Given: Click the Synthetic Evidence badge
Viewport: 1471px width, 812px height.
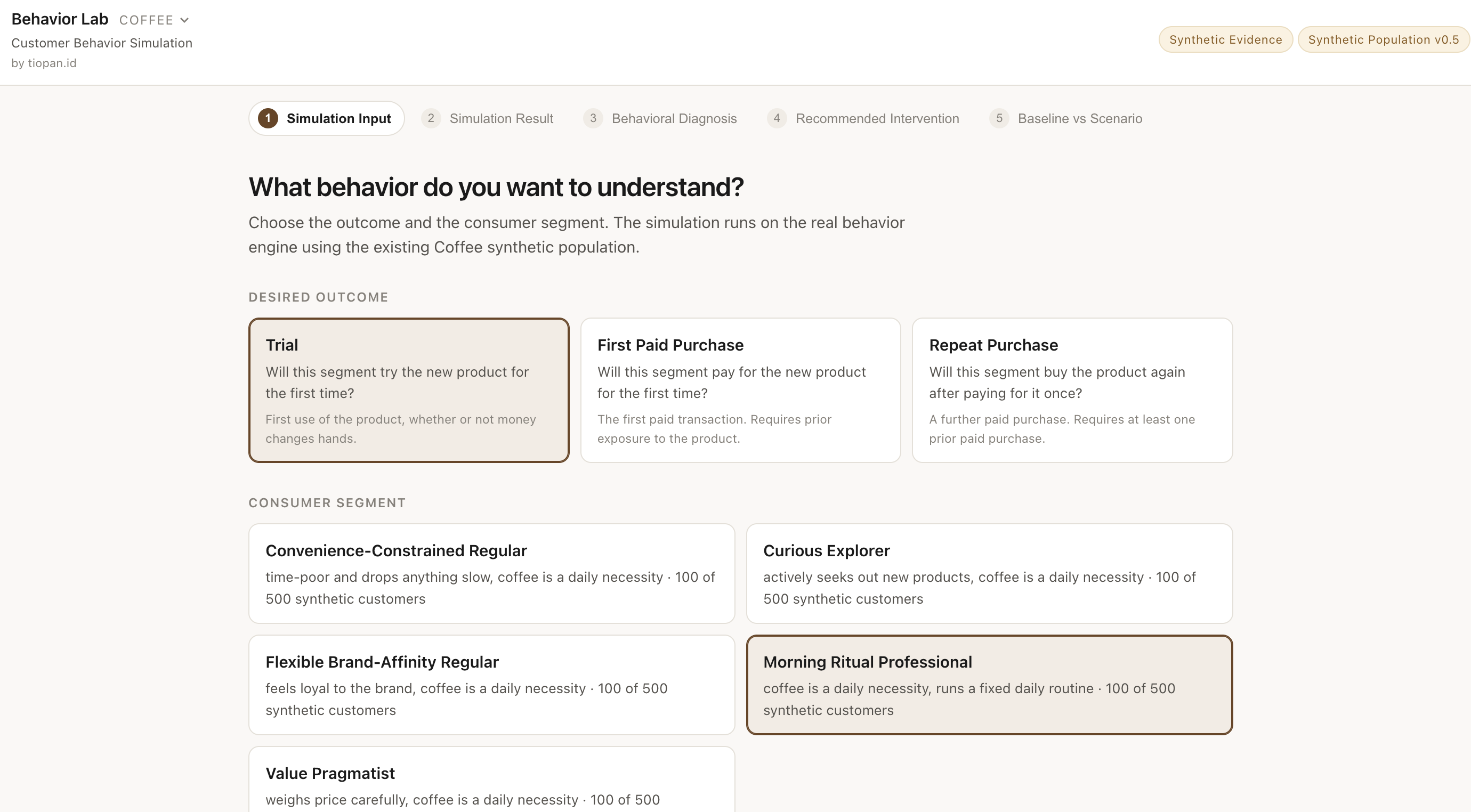Looking at the screenshot, I should (1225, 39).
